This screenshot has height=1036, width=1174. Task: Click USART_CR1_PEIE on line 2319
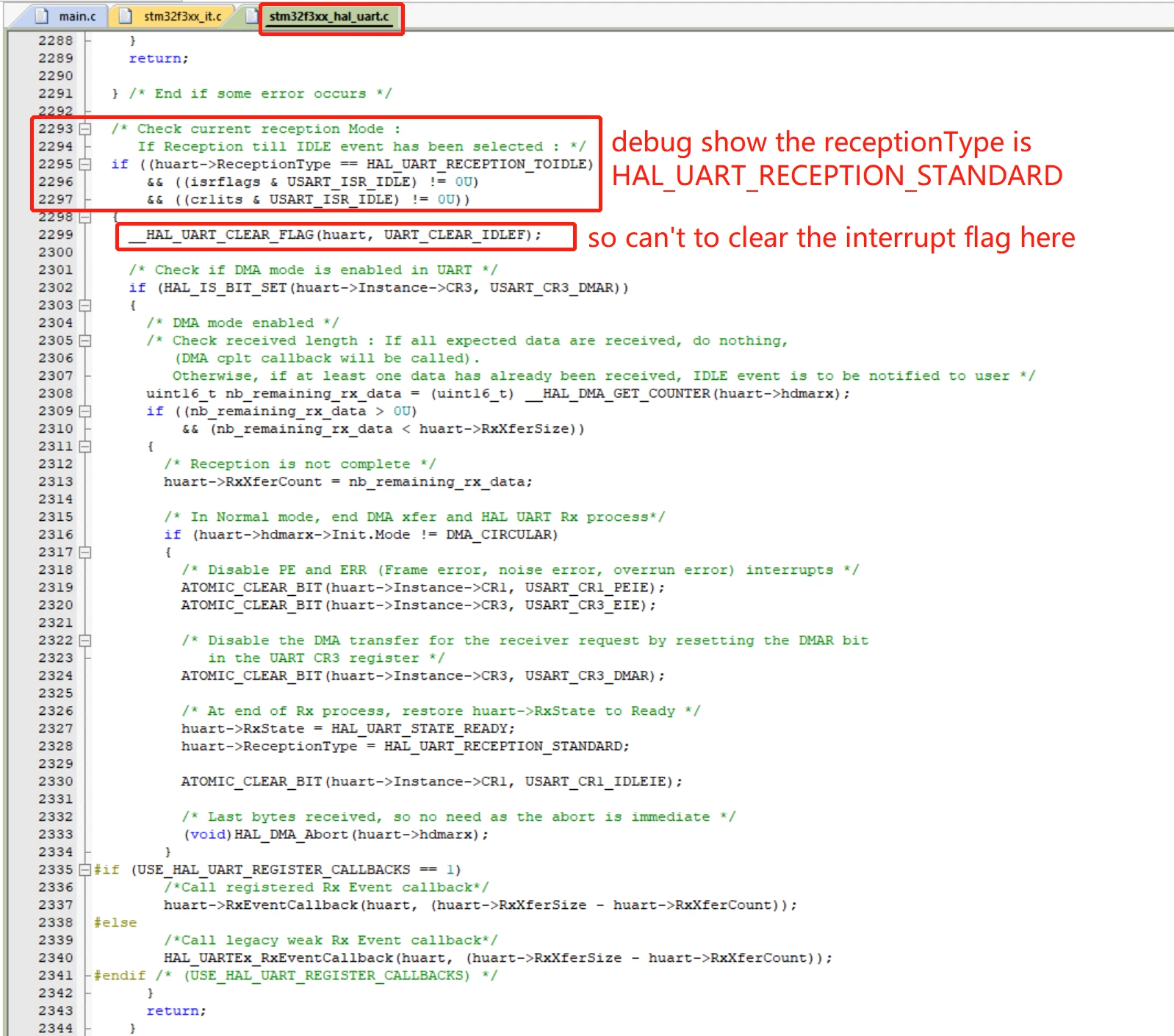[587, 588]
